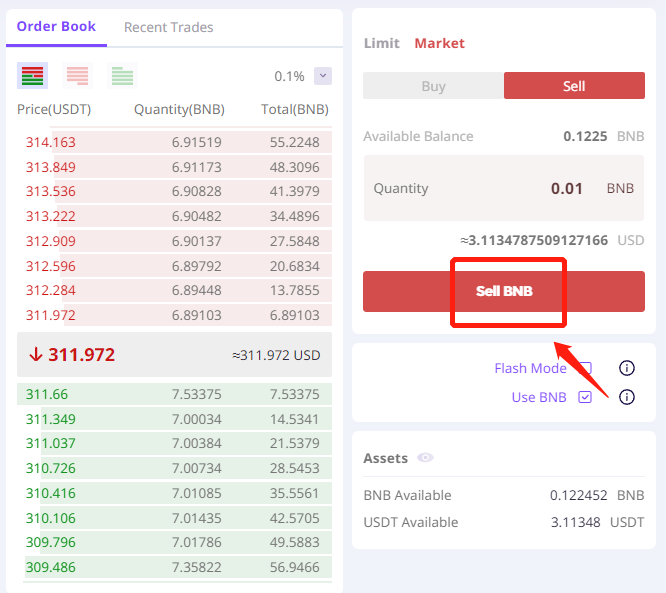Uncheck the Use BNB checkbox
The height and width of the screenshot is (593, 666).
(x=585, y=397)
